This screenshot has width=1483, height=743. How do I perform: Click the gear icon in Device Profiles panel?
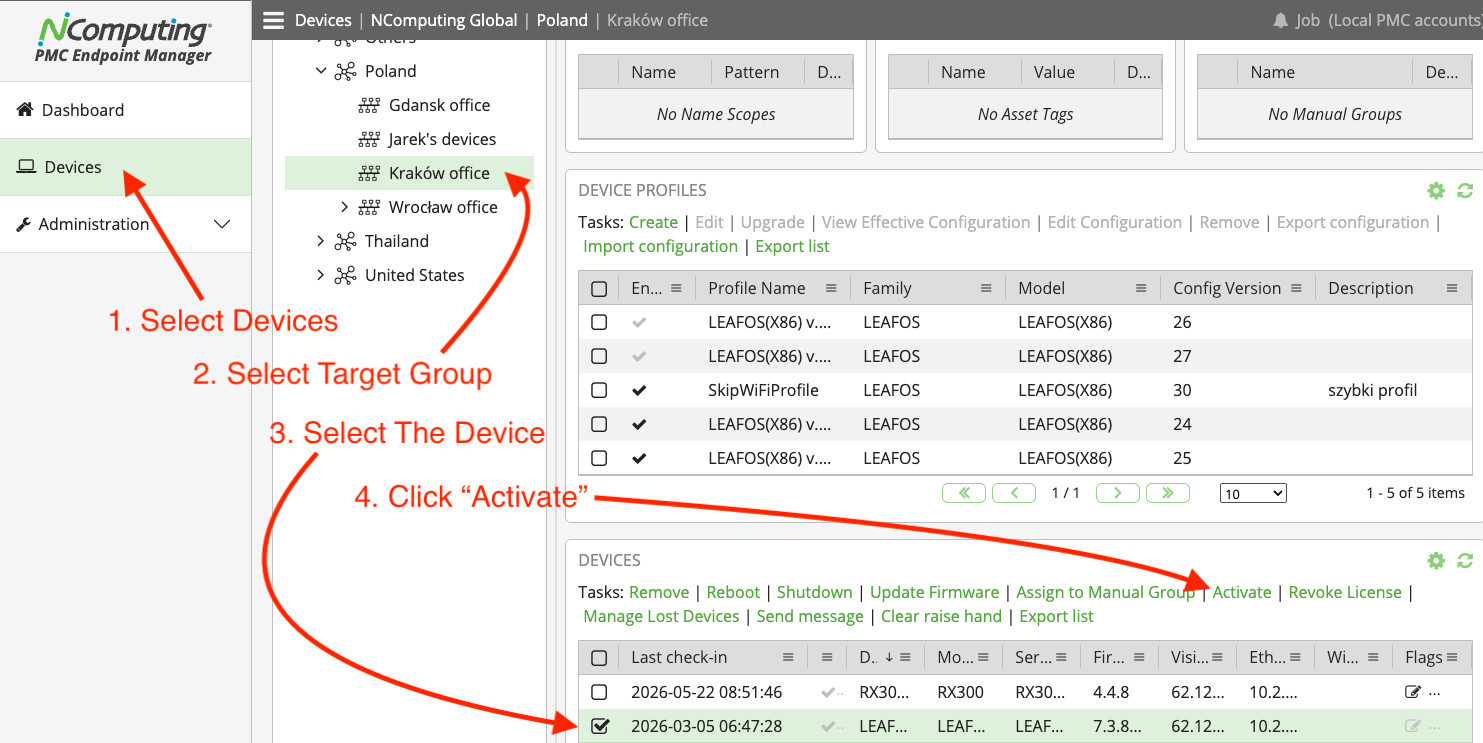[x=1436, y=191]
